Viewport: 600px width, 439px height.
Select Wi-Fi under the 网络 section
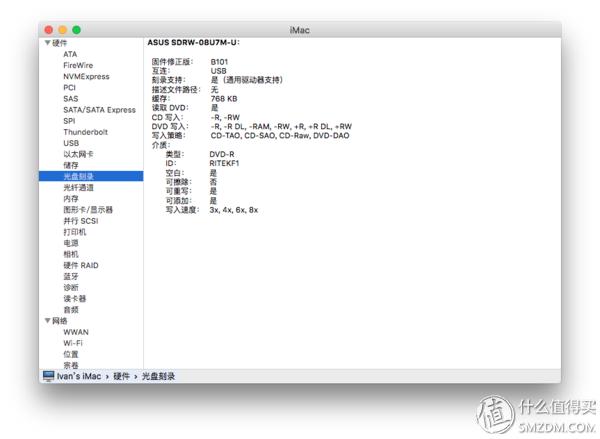point(74,342)
